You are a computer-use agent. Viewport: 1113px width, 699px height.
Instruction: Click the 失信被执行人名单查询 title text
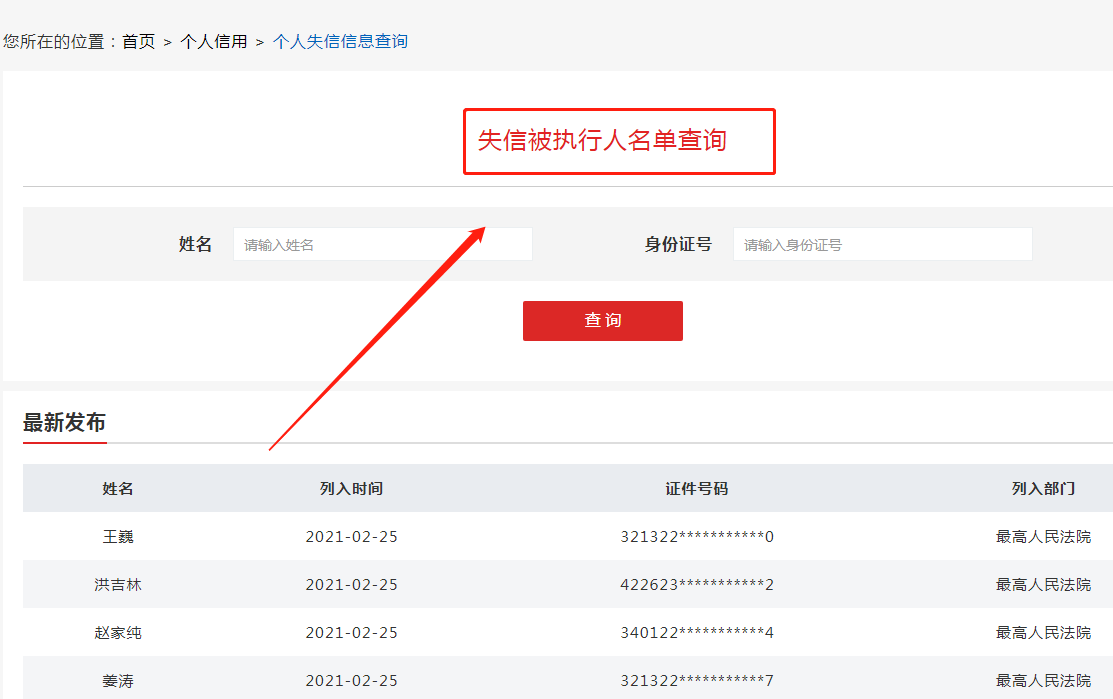click(x=602, y=141)
